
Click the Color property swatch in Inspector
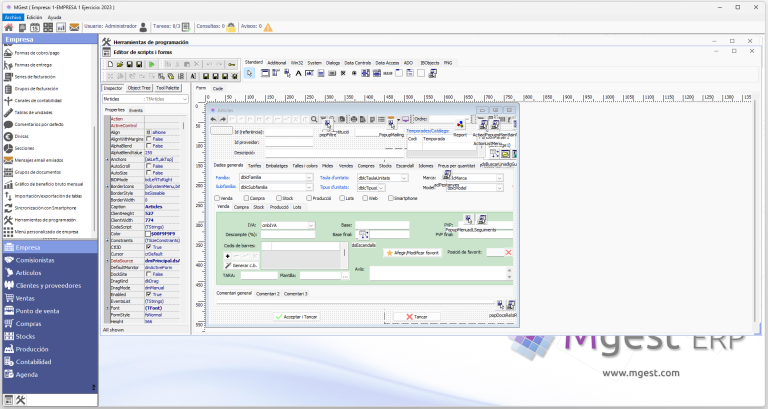[x=148, y=234]
